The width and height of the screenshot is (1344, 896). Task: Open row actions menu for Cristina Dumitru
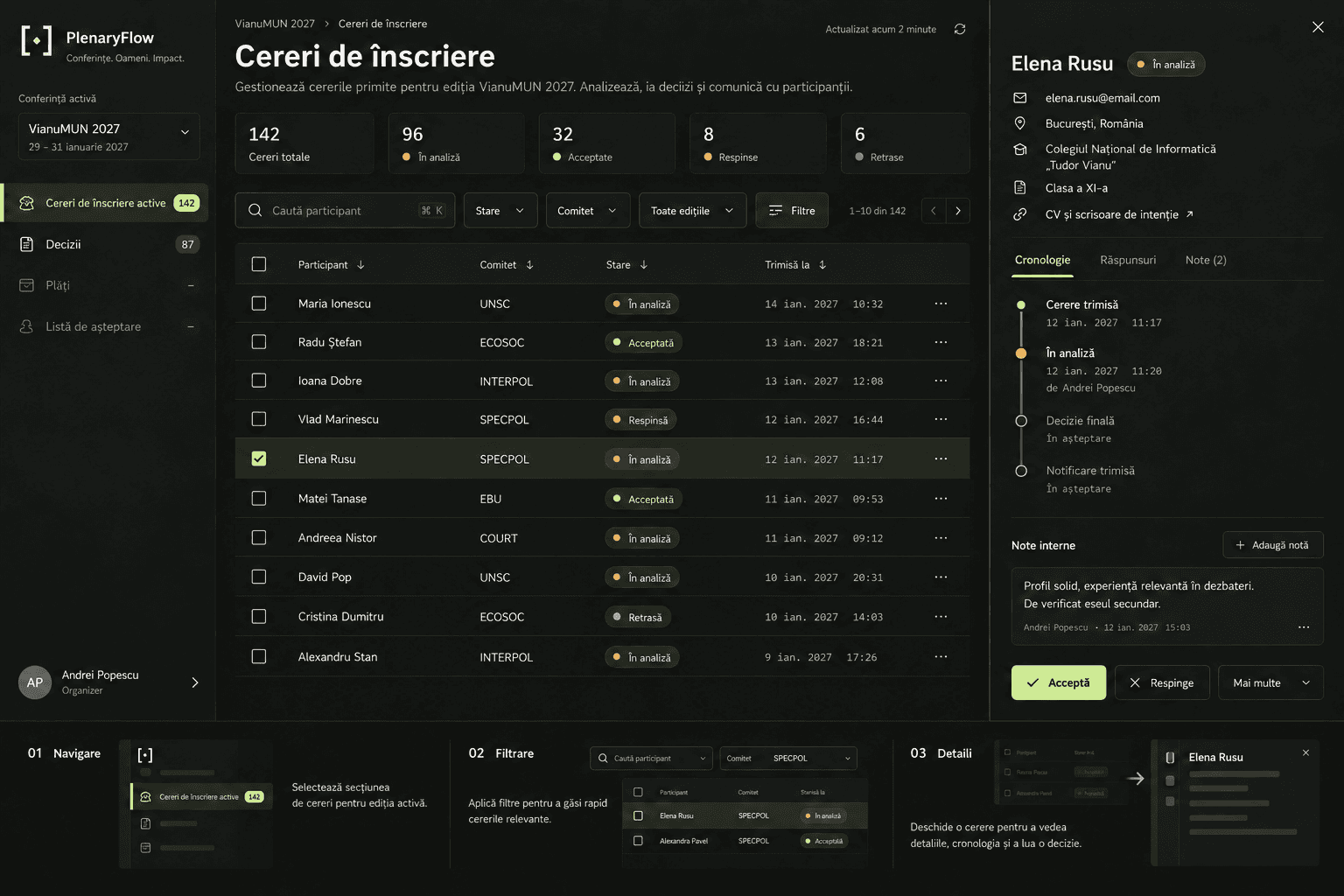click(x=941, y=617)
